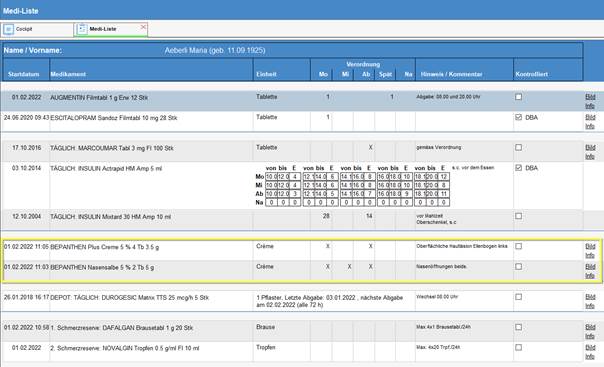The width and height of the screenshot is (604, 367).
Task: Switch to the Cockpit tab
Action: 37,29
